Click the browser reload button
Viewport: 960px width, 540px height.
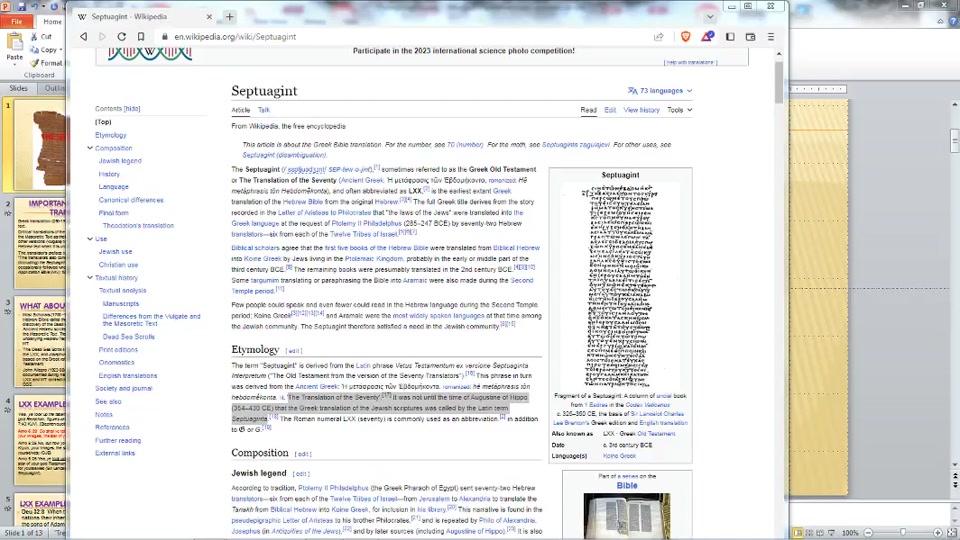pos(122,37)
